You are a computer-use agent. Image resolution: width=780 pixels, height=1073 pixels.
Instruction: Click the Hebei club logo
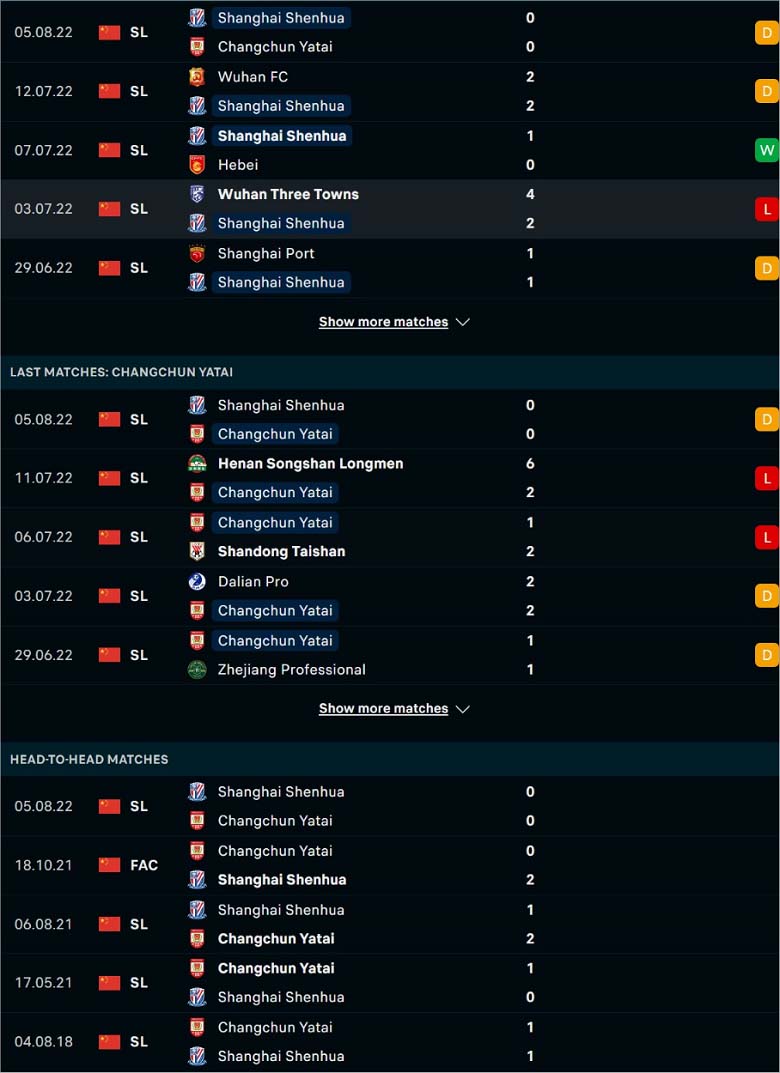coord(197,165)
